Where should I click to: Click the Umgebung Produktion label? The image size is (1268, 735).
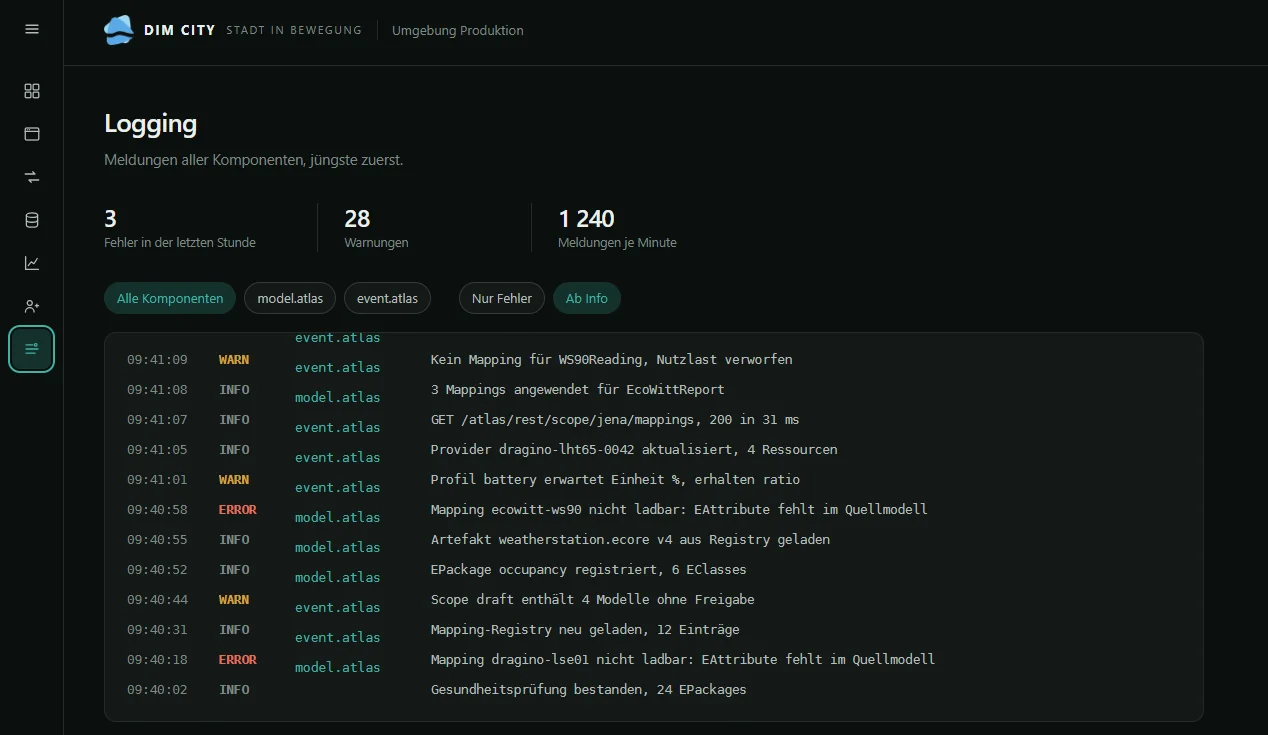pos(458,30)
